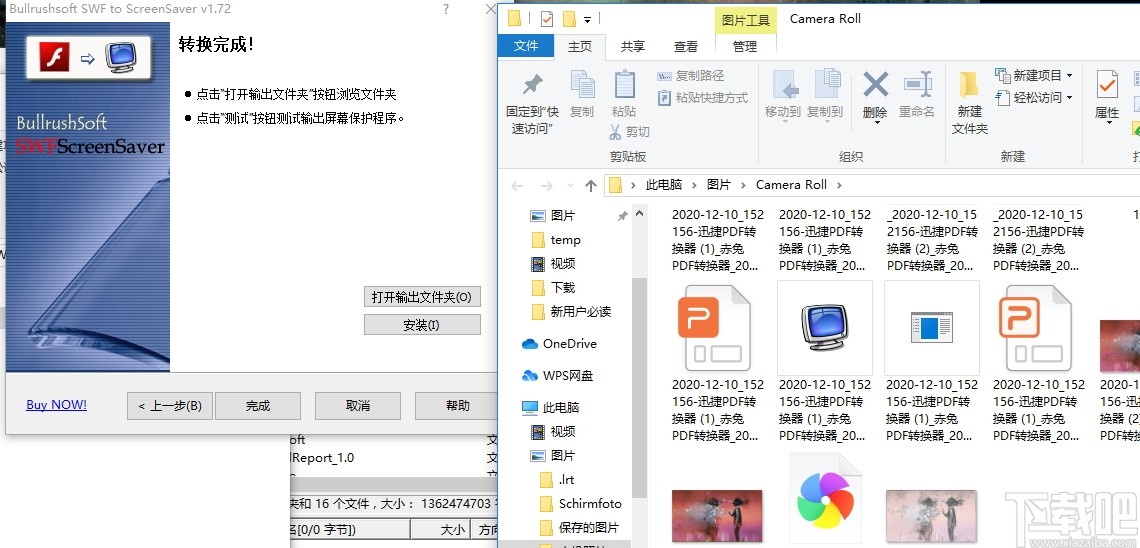Open the recent locations dropdown arrow
Image resolution: width=1140 pixels, height=548 pixels.
tap(570, 186)
